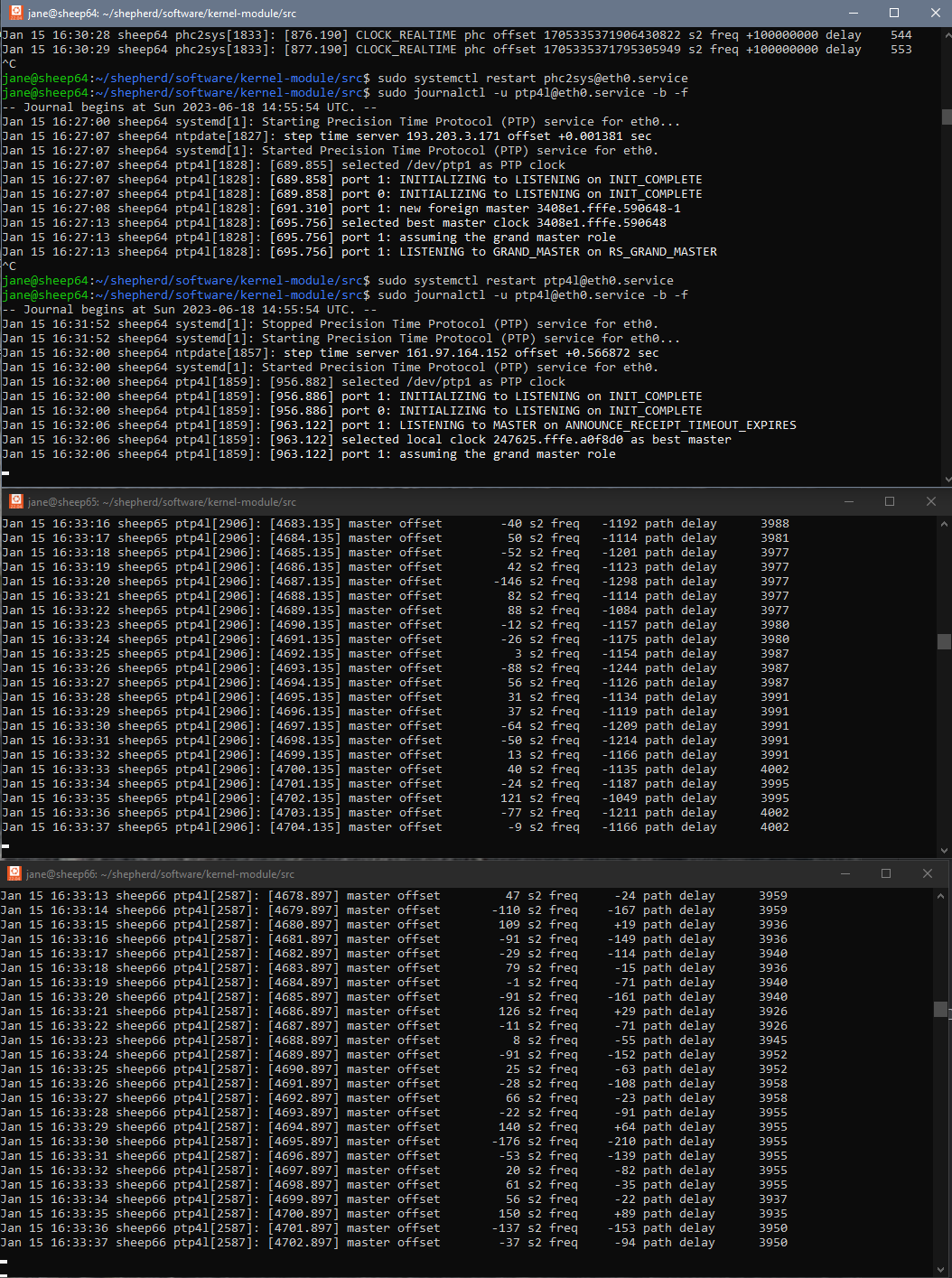
Task: Click freq value -210 in sheep66 window
Action: pyautogui.click(x=621, y=1142)
